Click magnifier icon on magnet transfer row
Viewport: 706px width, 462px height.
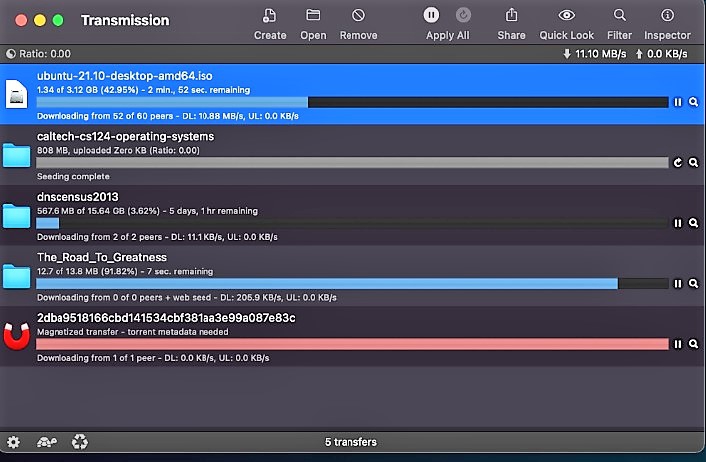coord(693,344)
